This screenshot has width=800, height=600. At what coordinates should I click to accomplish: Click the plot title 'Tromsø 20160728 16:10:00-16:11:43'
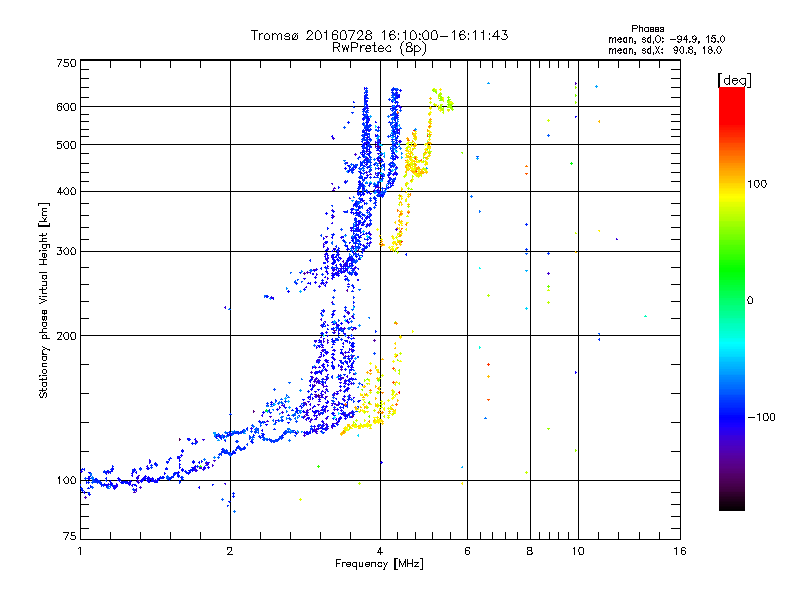click(x=379, y=35)
